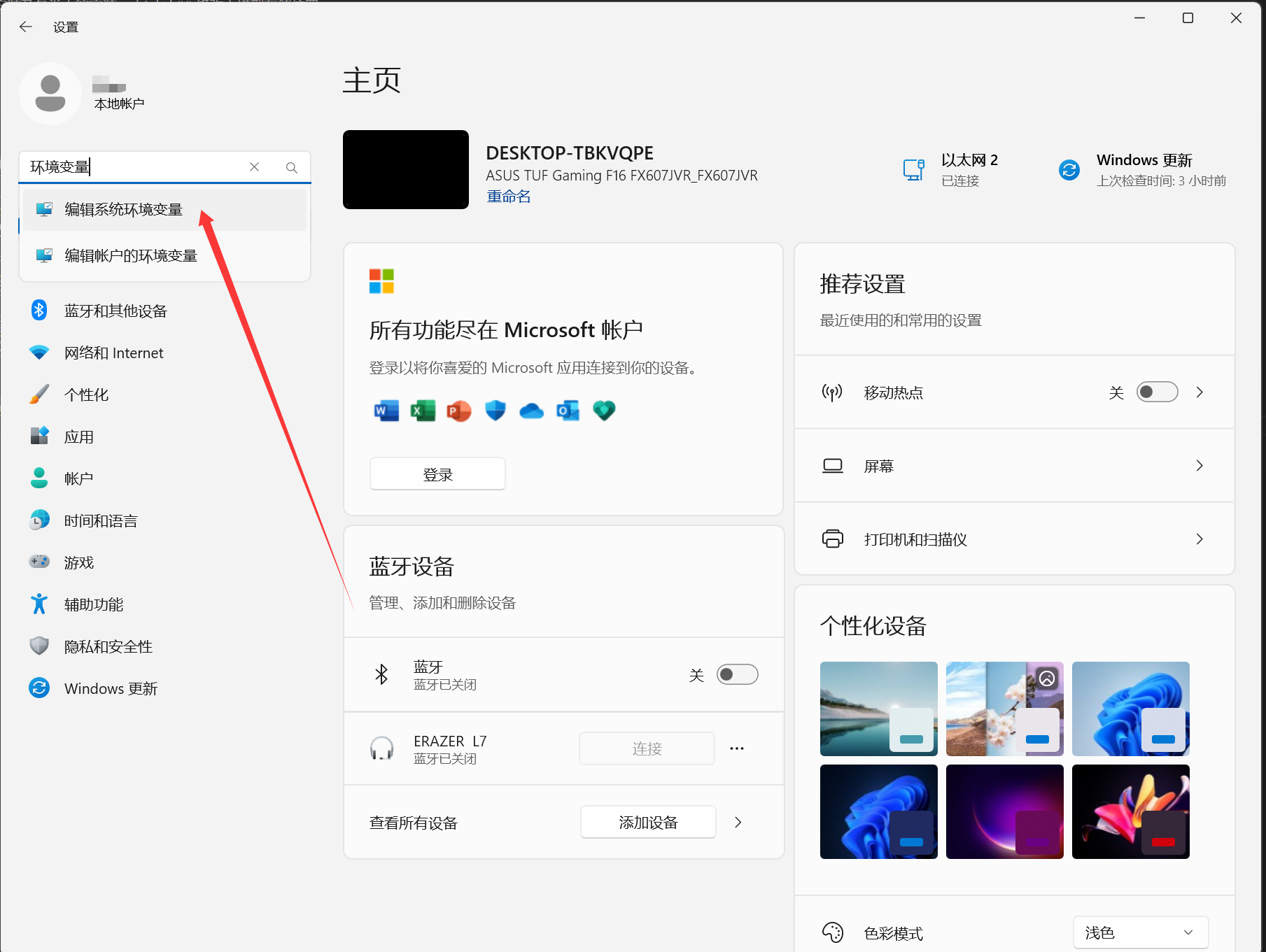Expand view all devices chevron

point(738,823)
